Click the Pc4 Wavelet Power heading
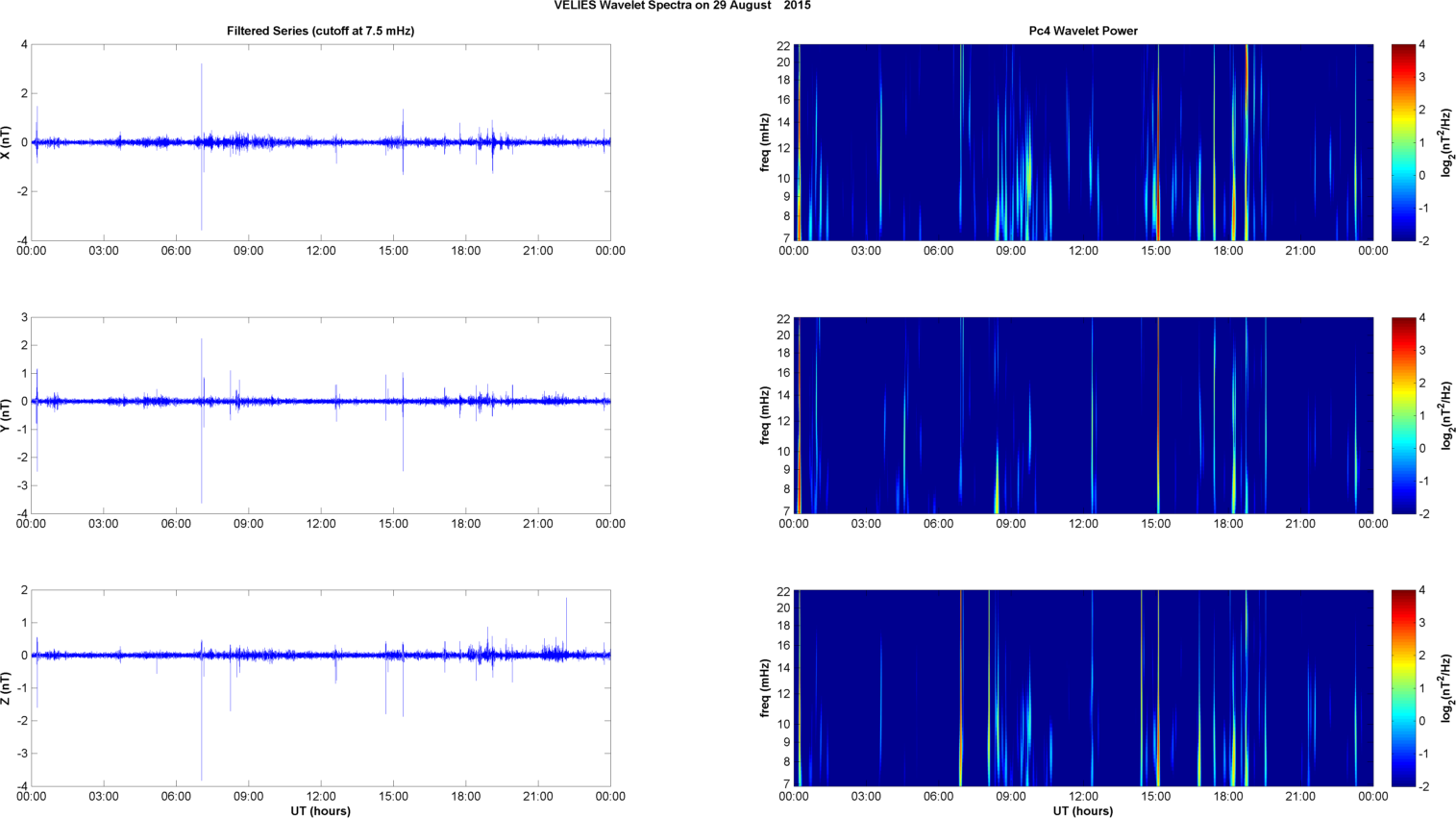Image resolution: width=1456 pixels, height=818 pixels. (x=1082, y=31)
